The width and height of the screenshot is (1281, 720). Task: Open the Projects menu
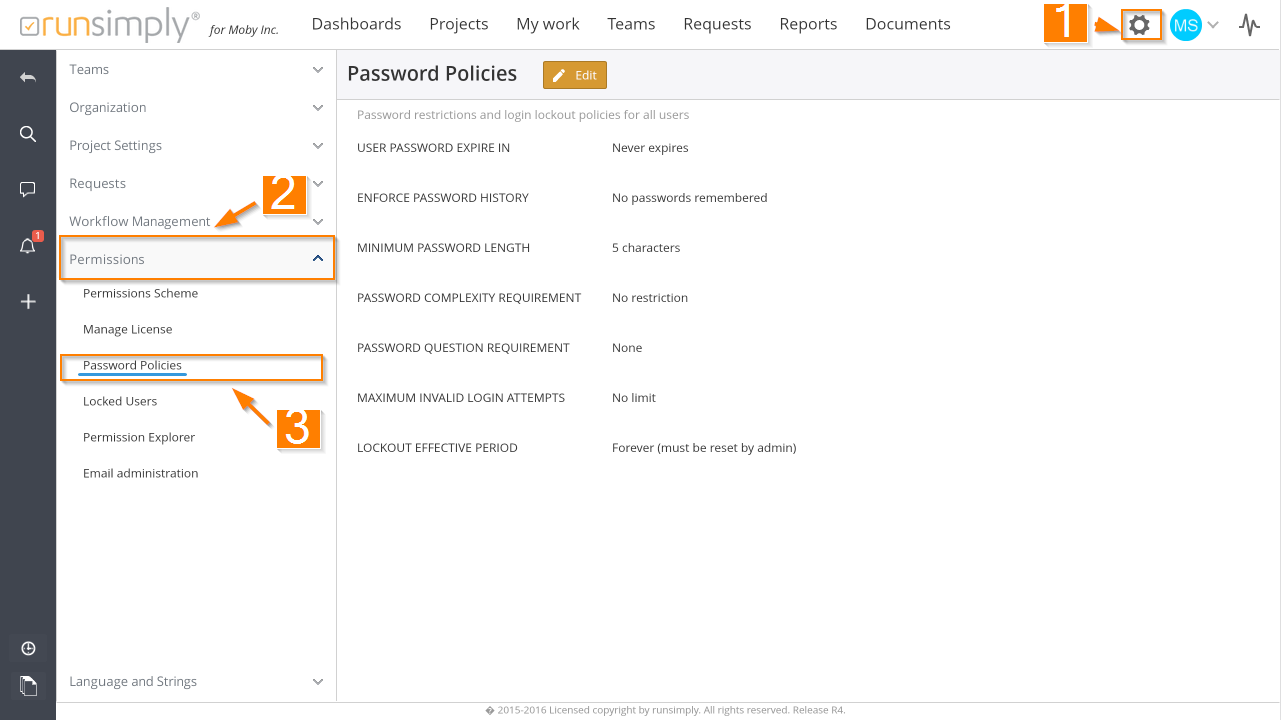tap(458, 24)
